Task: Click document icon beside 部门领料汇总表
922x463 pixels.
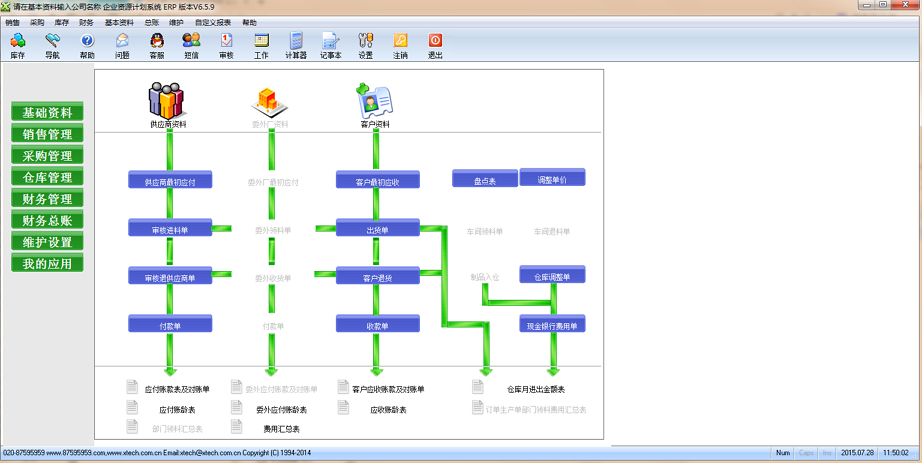Action: 132,427
